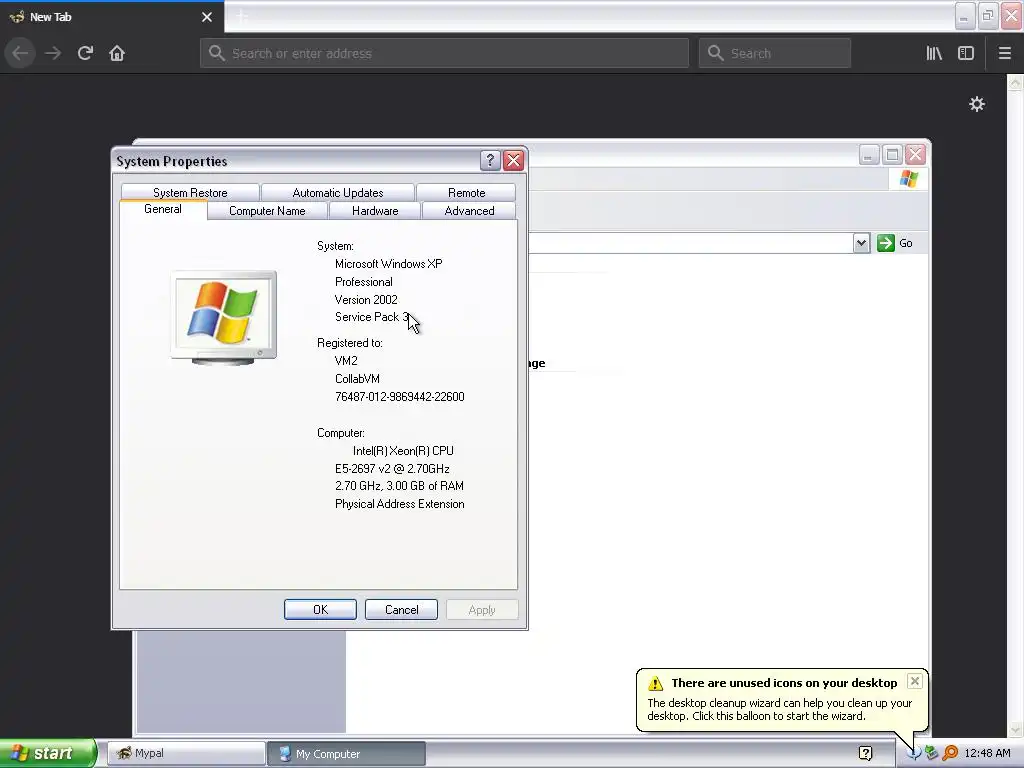Click the warning icon in balloon
The width and height of the screenshot is (1024, 768).
point(656,684)
